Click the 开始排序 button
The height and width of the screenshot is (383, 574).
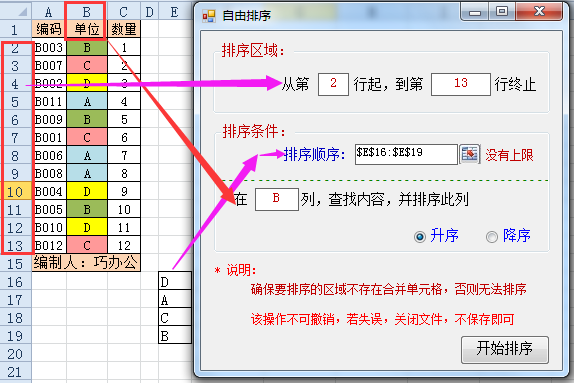[505, 349]
